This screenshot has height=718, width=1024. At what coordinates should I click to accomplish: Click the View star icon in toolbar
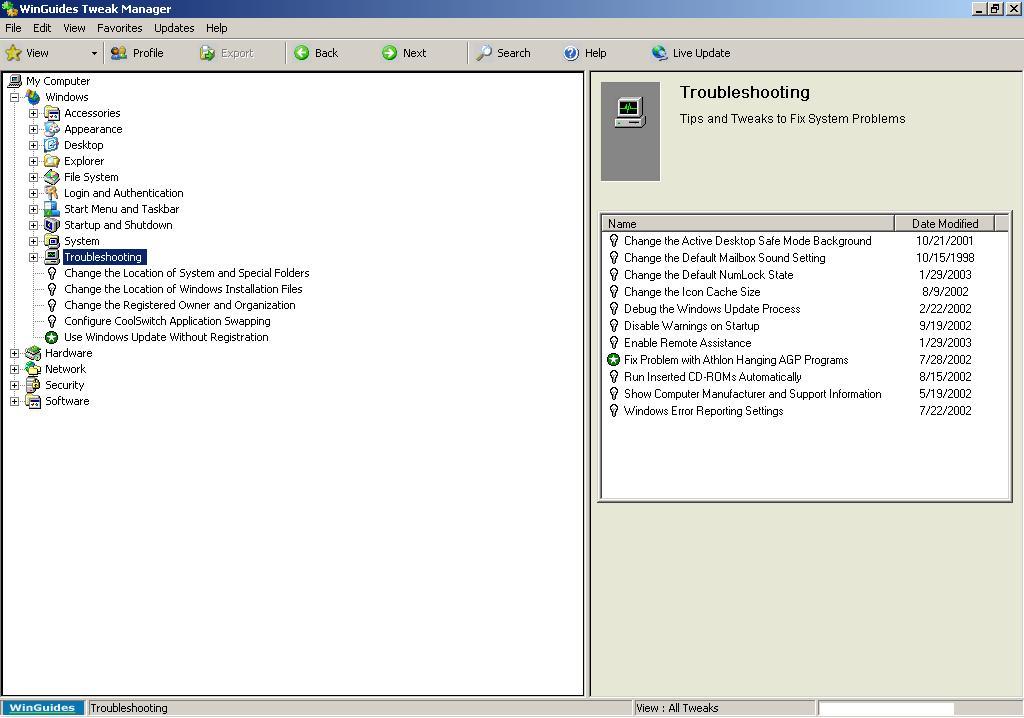click(14, 53)
